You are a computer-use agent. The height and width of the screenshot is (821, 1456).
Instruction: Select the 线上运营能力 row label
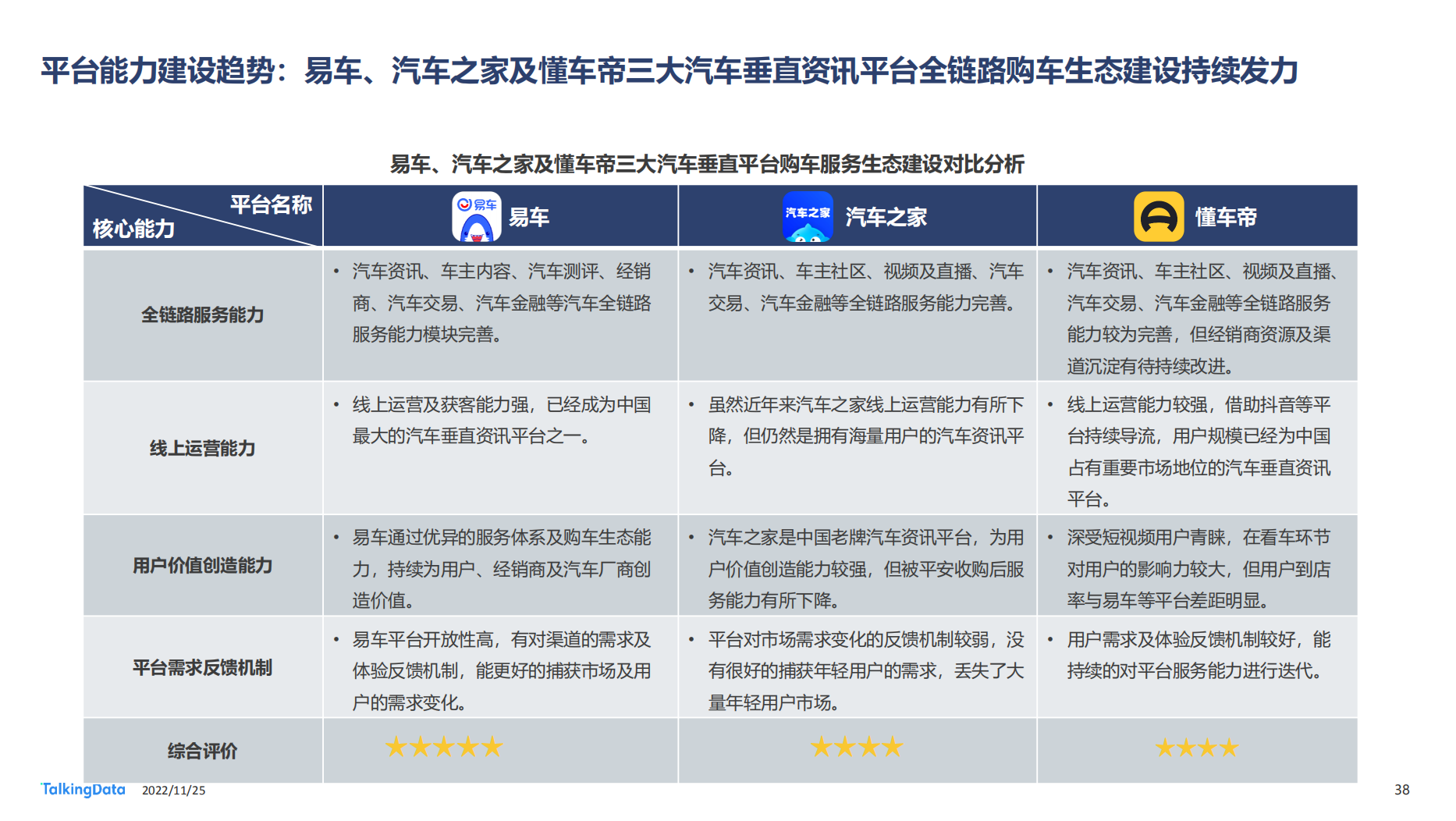(x=203, y=448)
